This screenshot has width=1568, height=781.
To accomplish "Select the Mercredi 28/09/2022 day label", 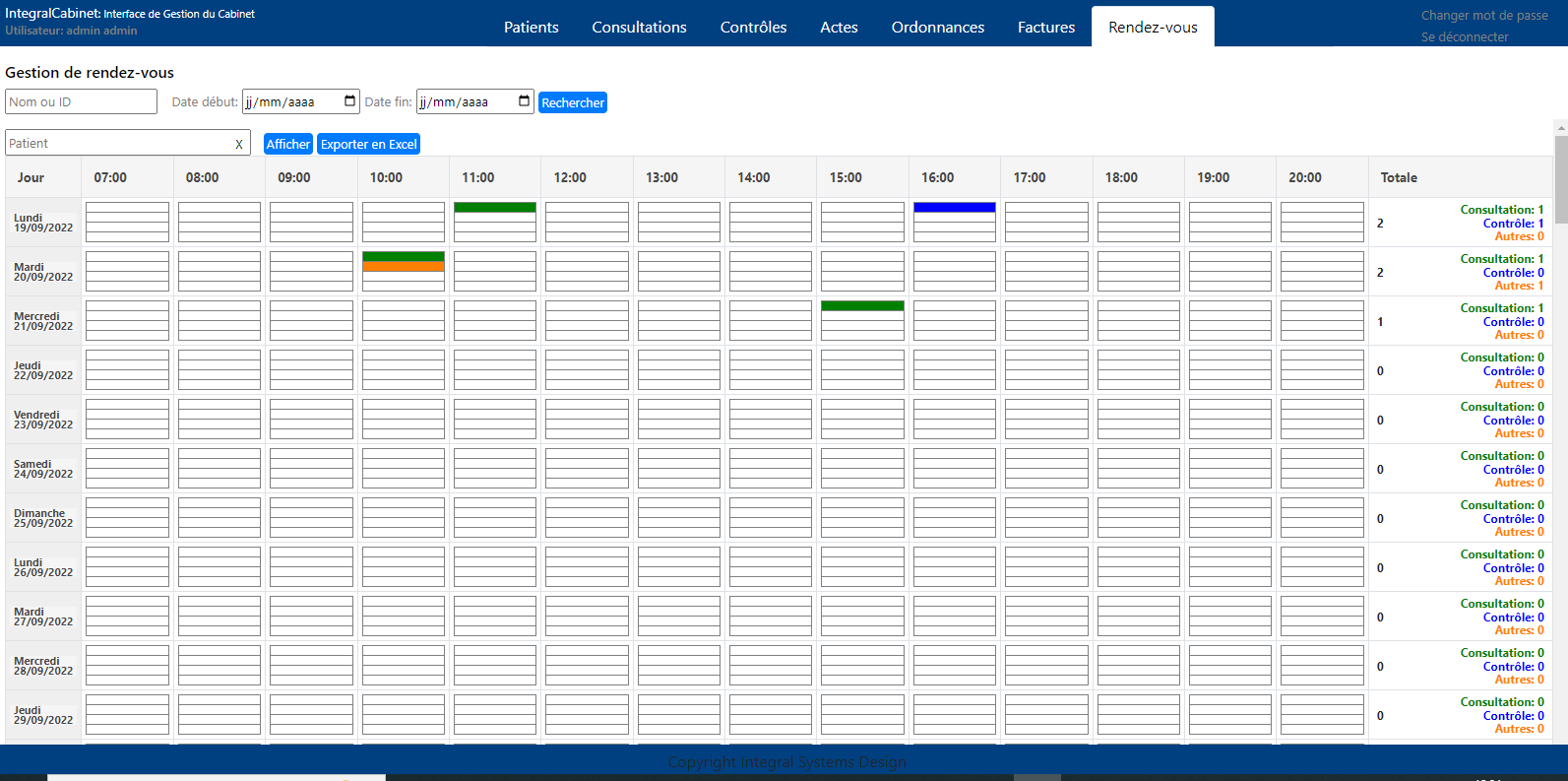I will point(43,666).
